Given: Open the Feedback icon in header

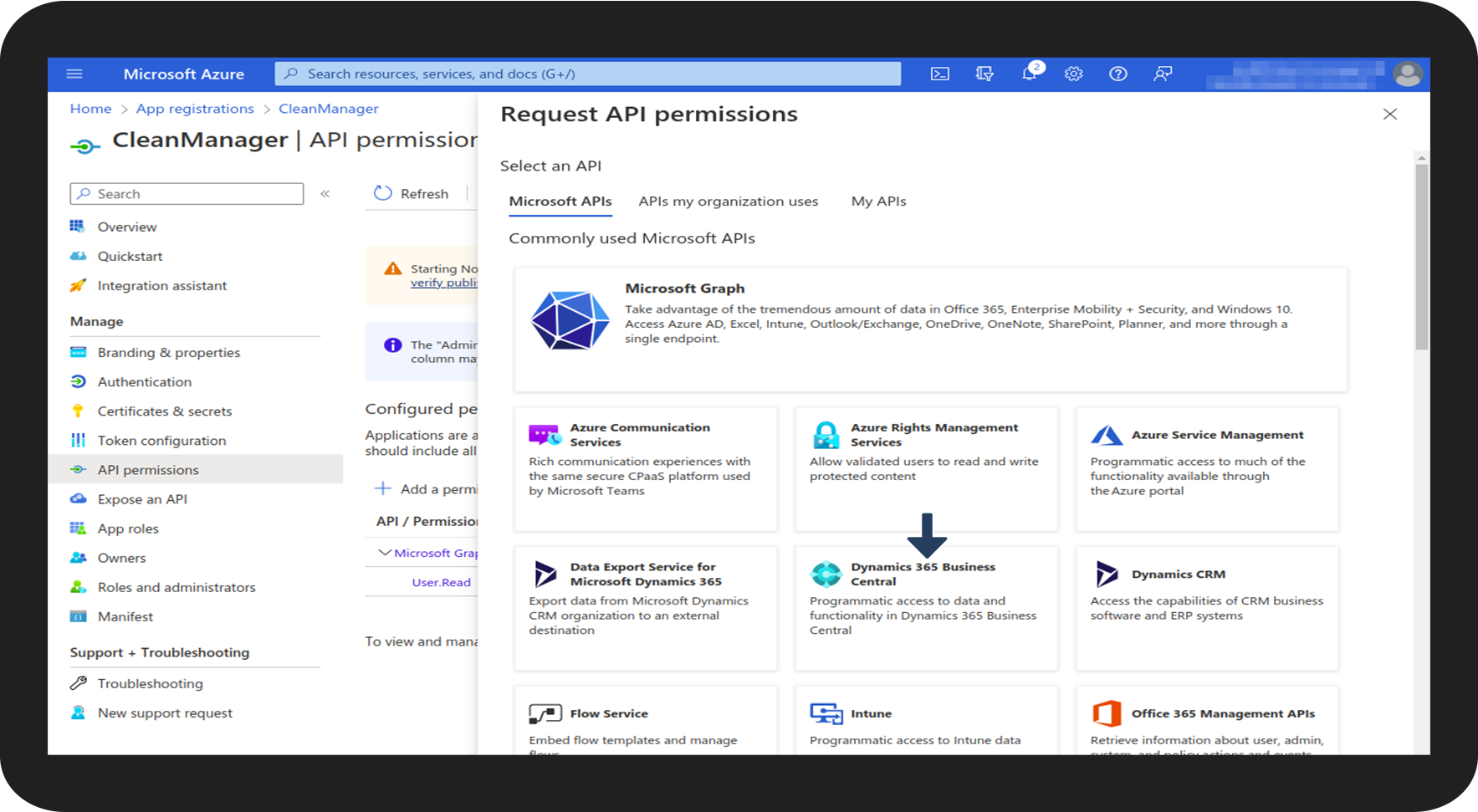Looking at the screenshot, I should tap(1162, 74).
